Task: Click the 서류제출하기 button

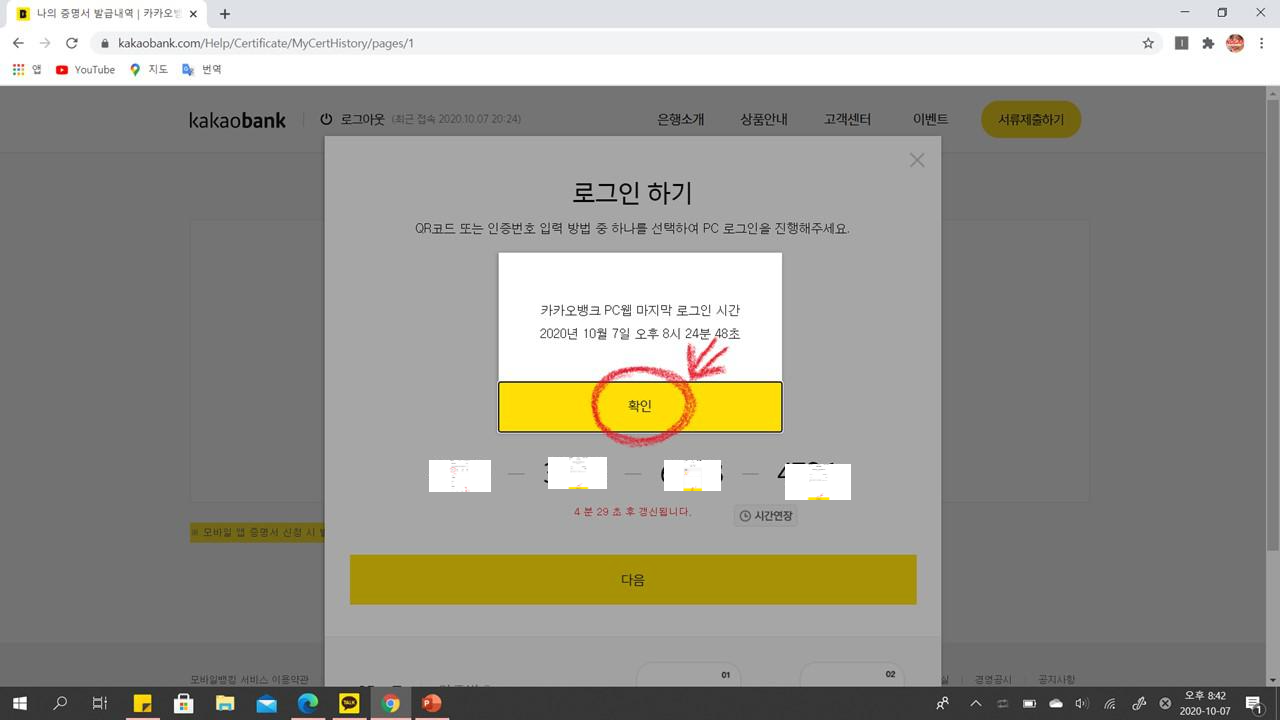Action: coord(1031,120)
